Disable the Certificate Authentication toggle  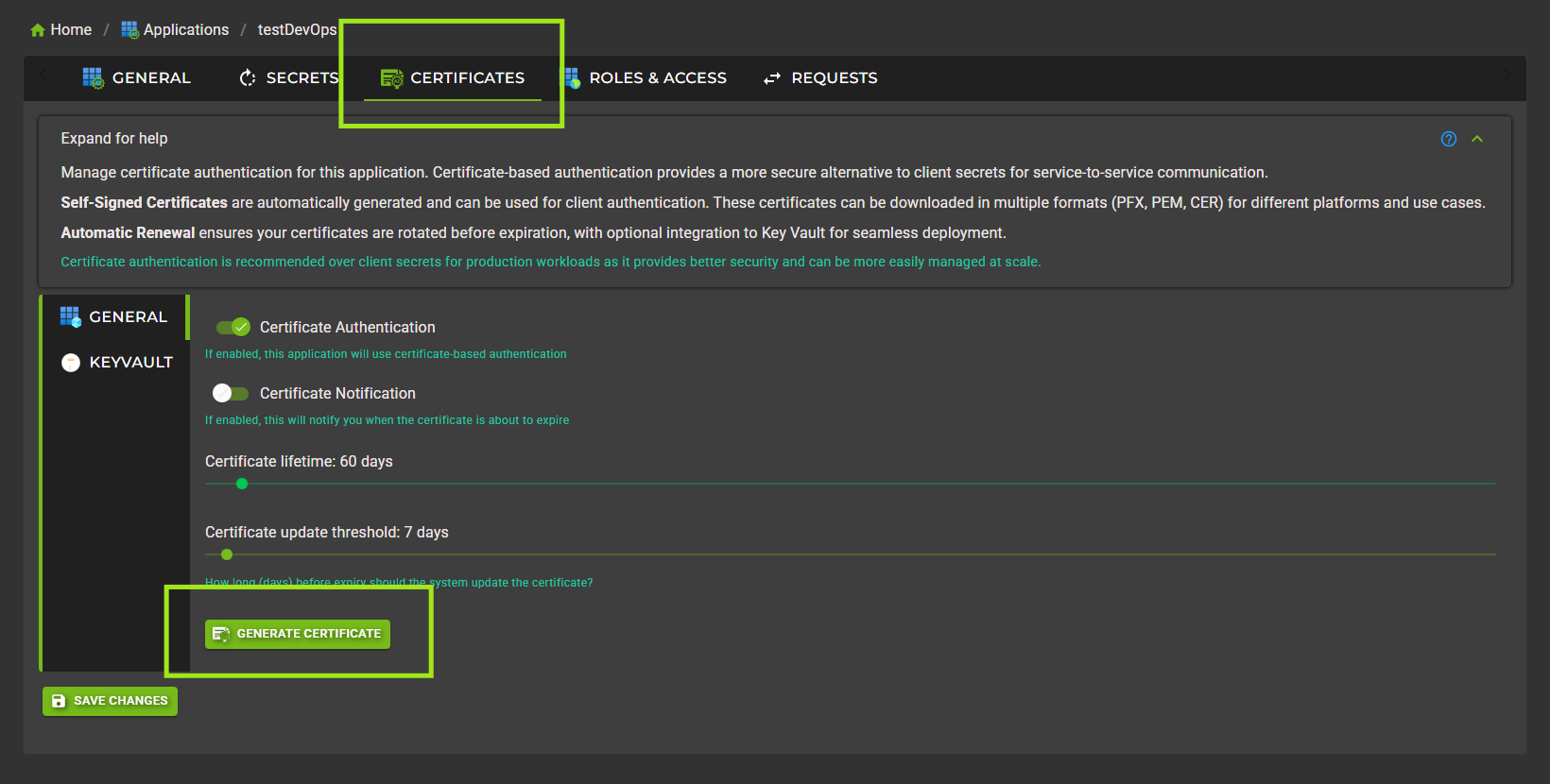pos(232,327)
